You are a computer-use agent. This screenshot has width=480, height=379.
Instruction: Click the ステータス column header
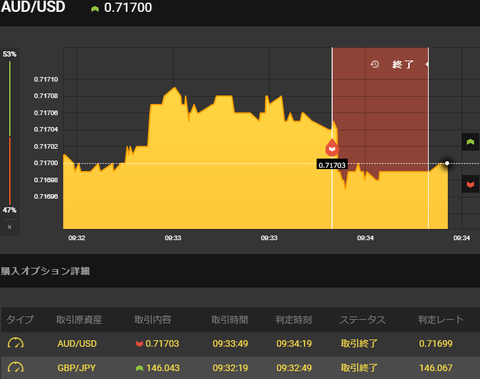pyautogui.click(x=362, y=320)
